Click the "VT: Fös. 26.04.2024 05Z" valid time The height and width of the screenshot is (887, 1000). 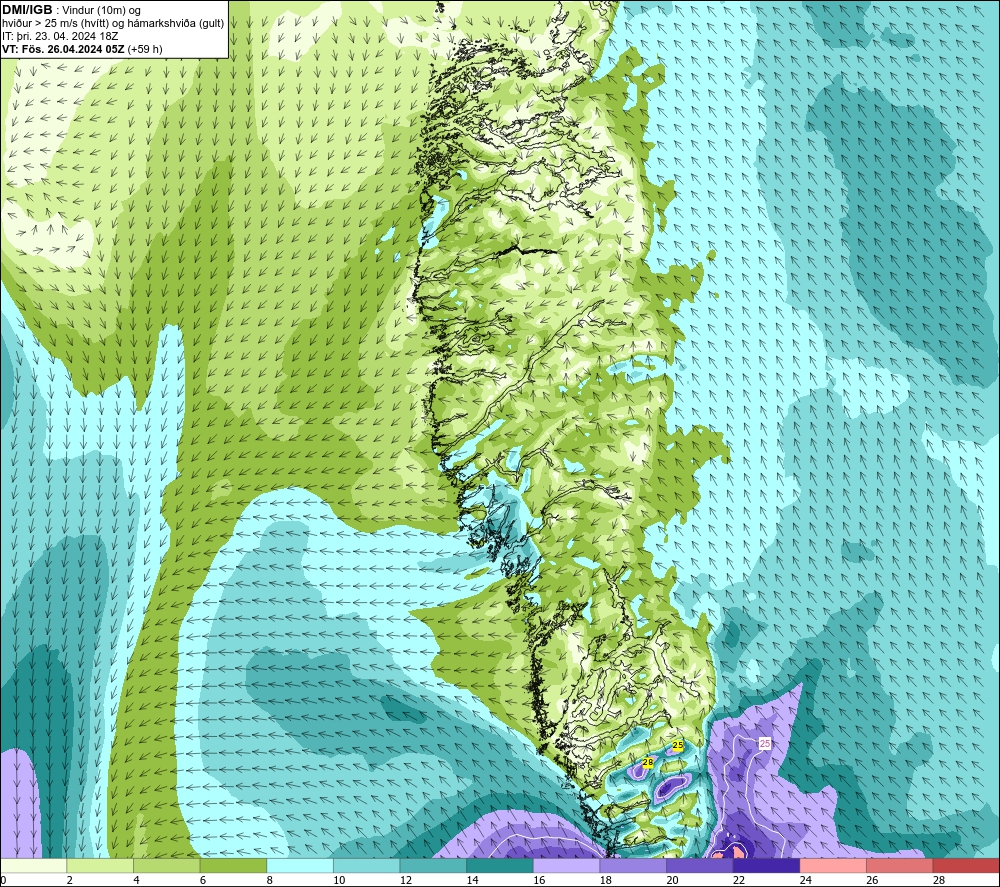point(64,49)
